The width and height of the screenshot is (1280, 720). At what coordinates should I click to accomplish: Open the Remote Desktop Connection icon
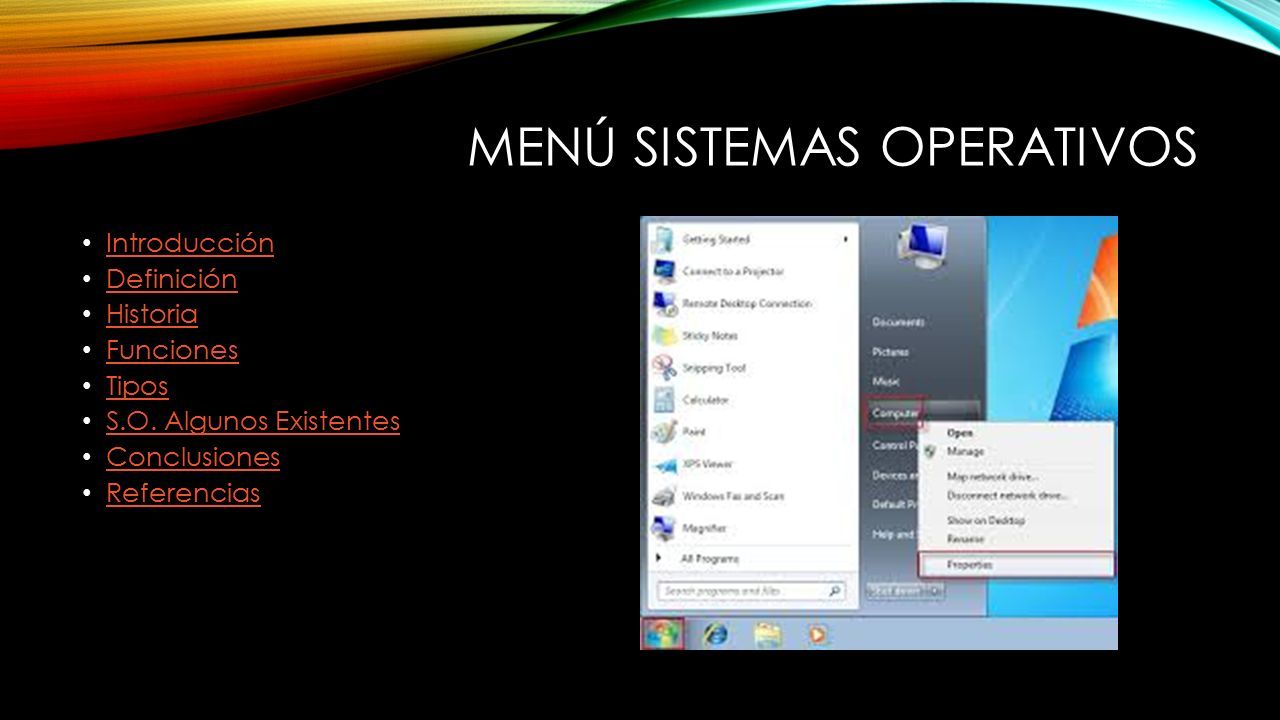point(664,303)
